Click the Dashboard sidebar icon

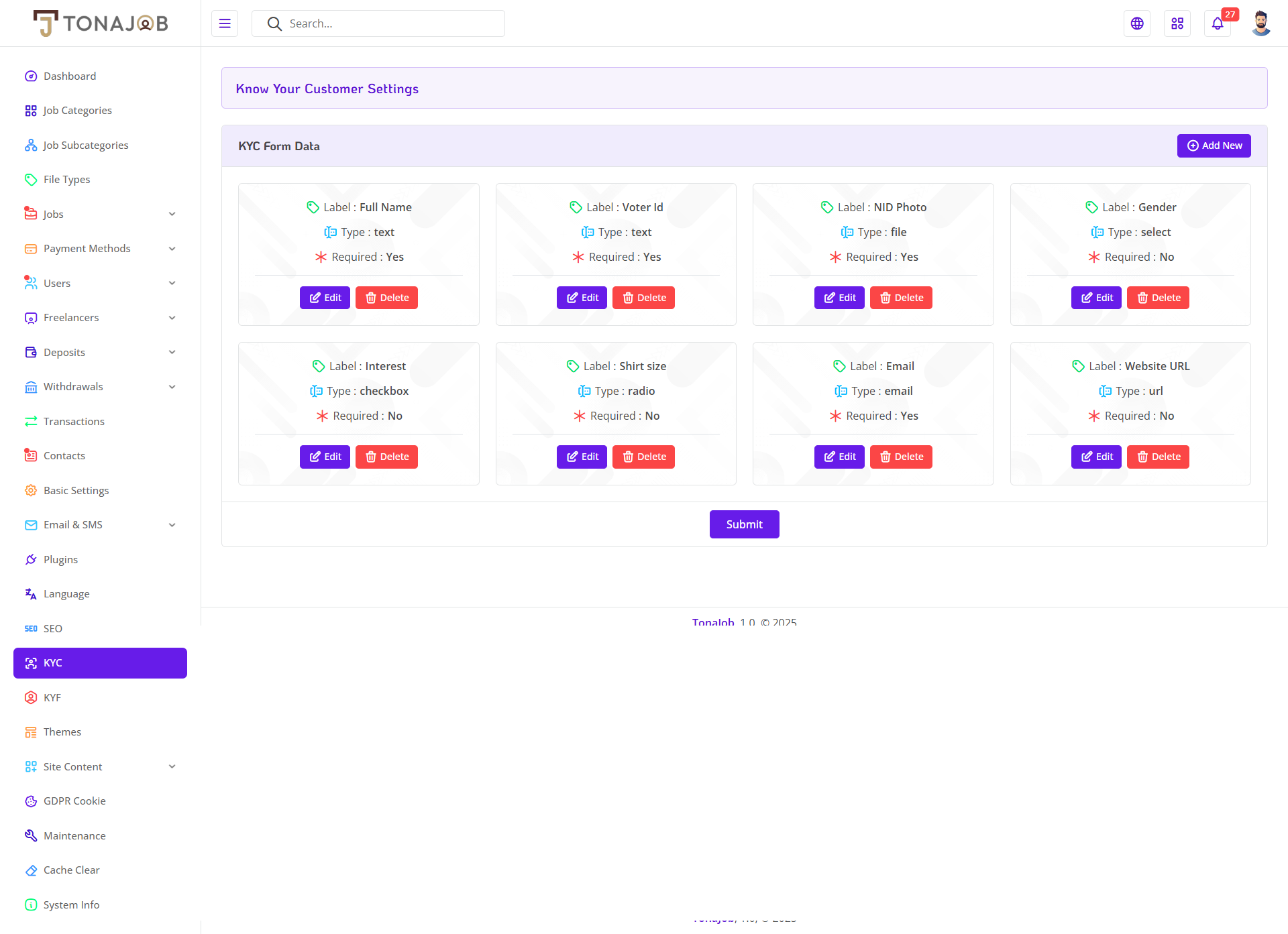pos(31,76)
